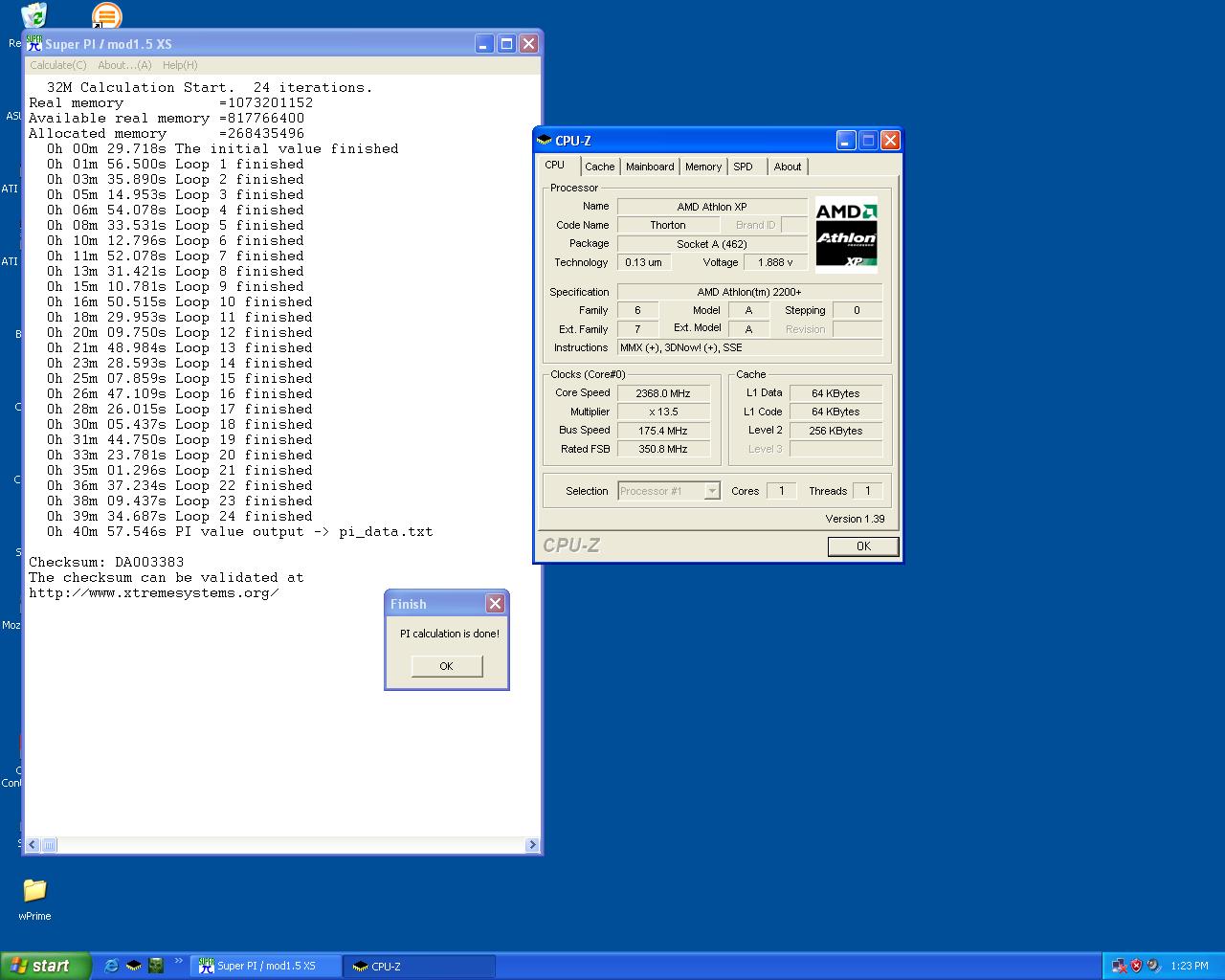The width and height of the screenshot is (1225, 980).
Task: Click the Checksum: DA003383 line
Action: (106, 562)
